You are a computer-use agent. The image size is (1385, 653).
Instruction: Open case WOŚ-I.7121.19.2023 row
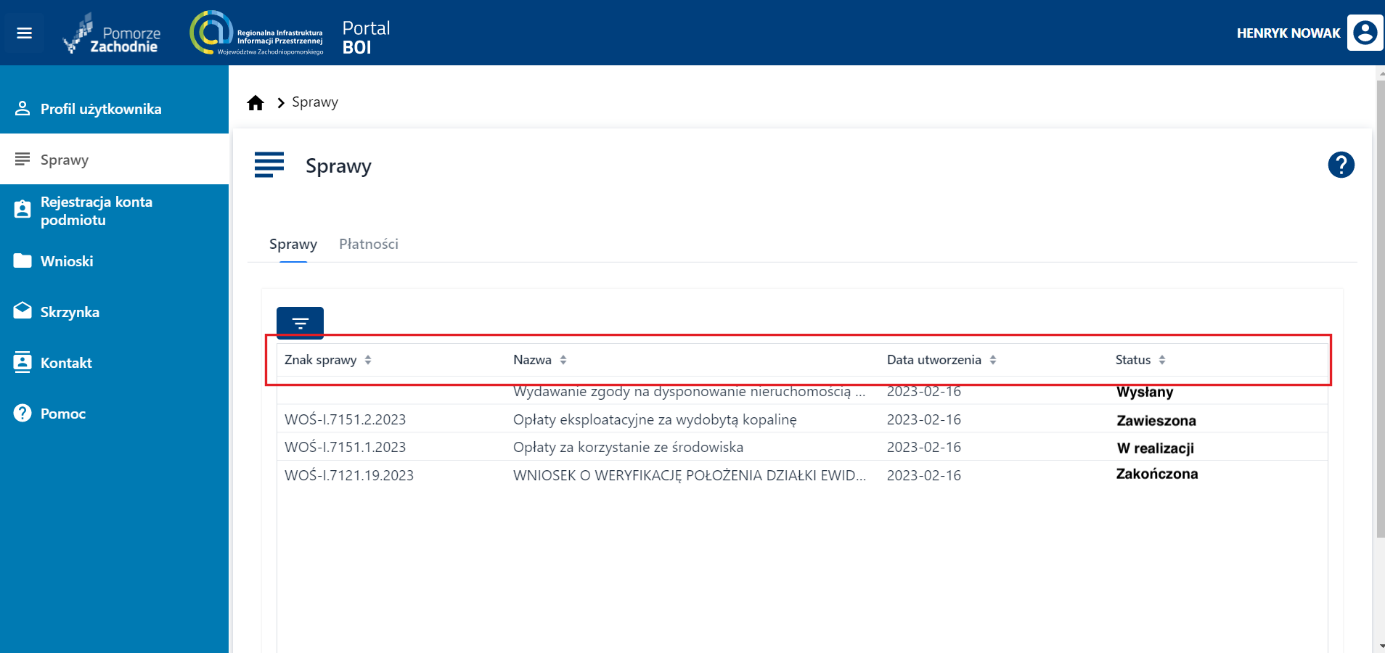click(x=349, y=475)
